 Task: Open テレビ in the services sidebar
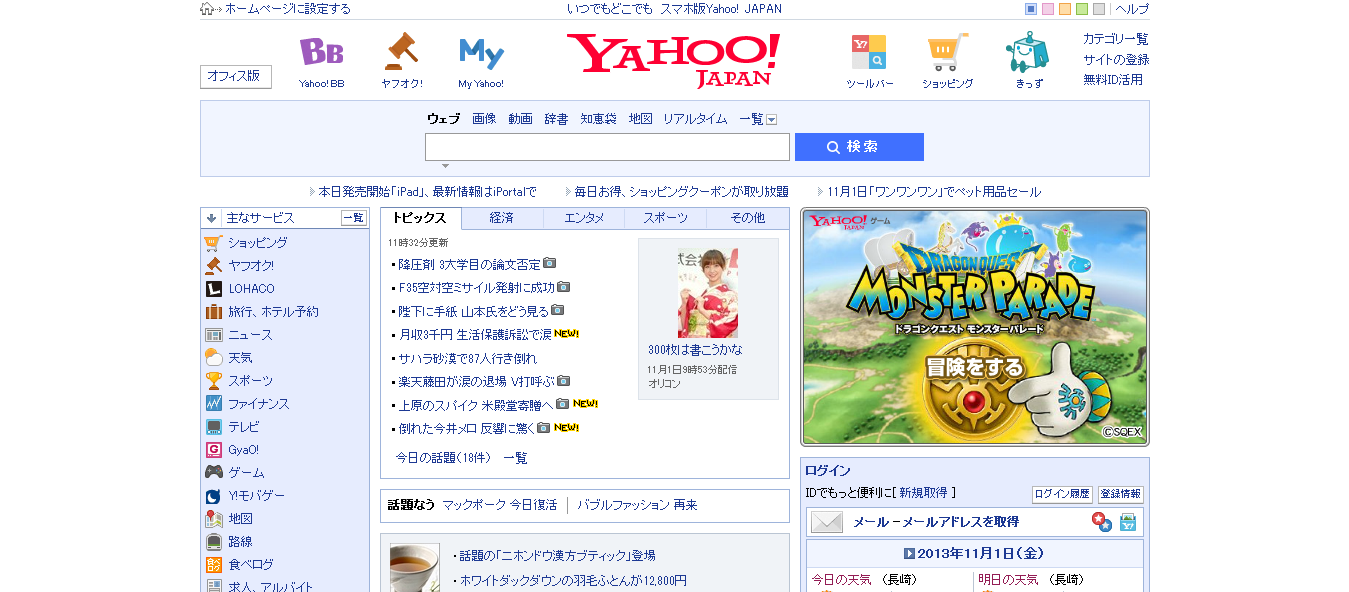pyautogui.click(x=243, y=426)
